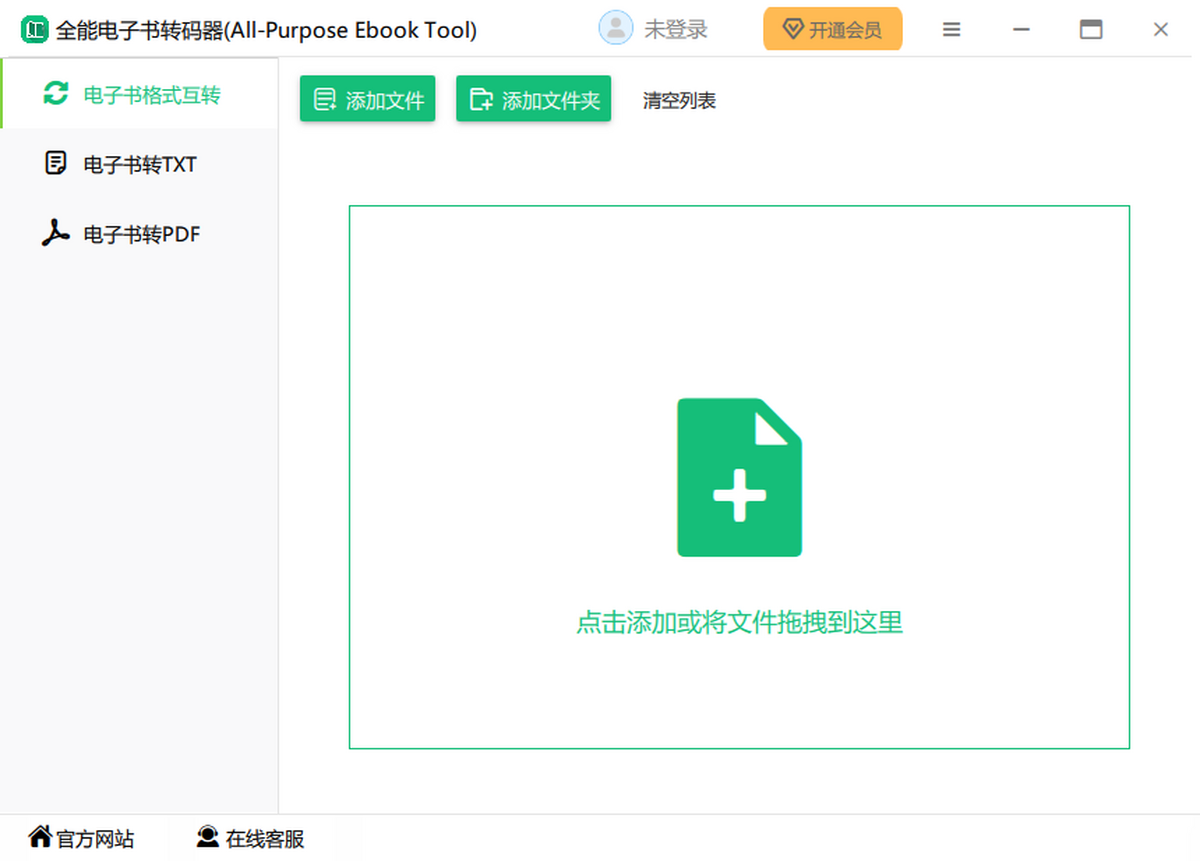Viewport: 1200px width, 861px height.
Task: Click the green sync arrows sidebar icon
Action: click(x=55, y=94)
